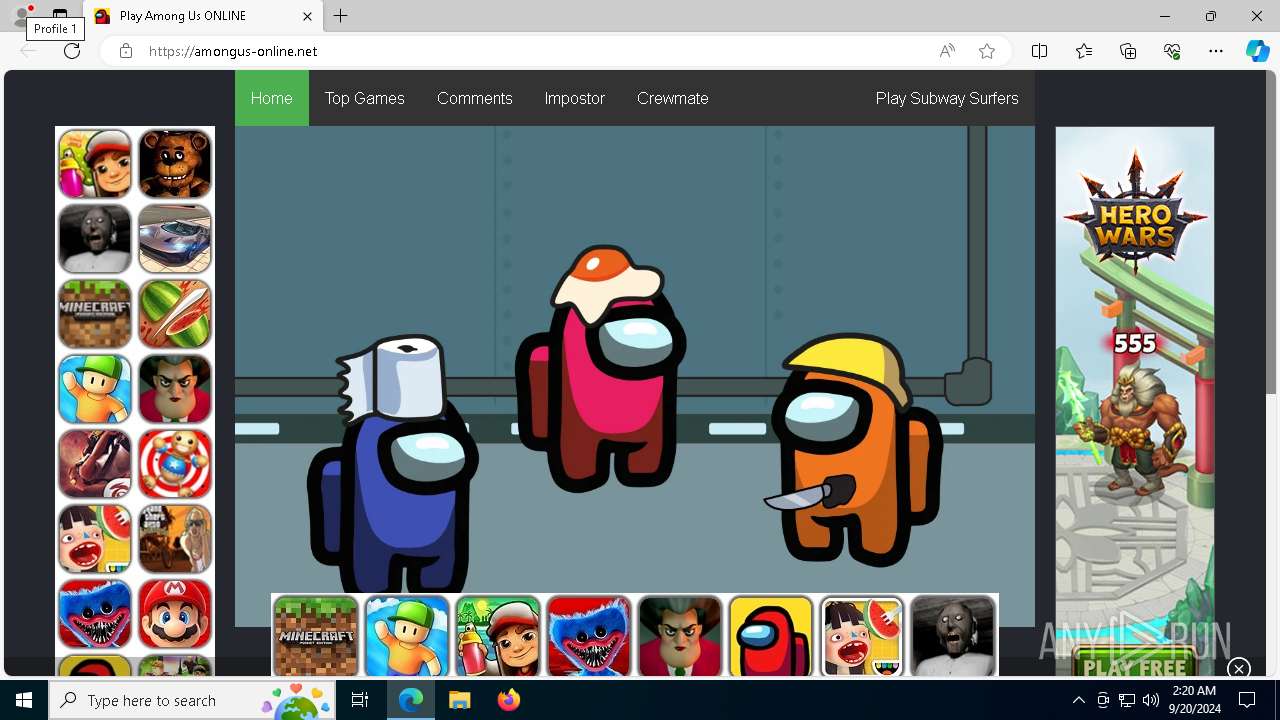Open the Favorites list
This screenshot has height=720, width=1280.
pos(1084,51)
